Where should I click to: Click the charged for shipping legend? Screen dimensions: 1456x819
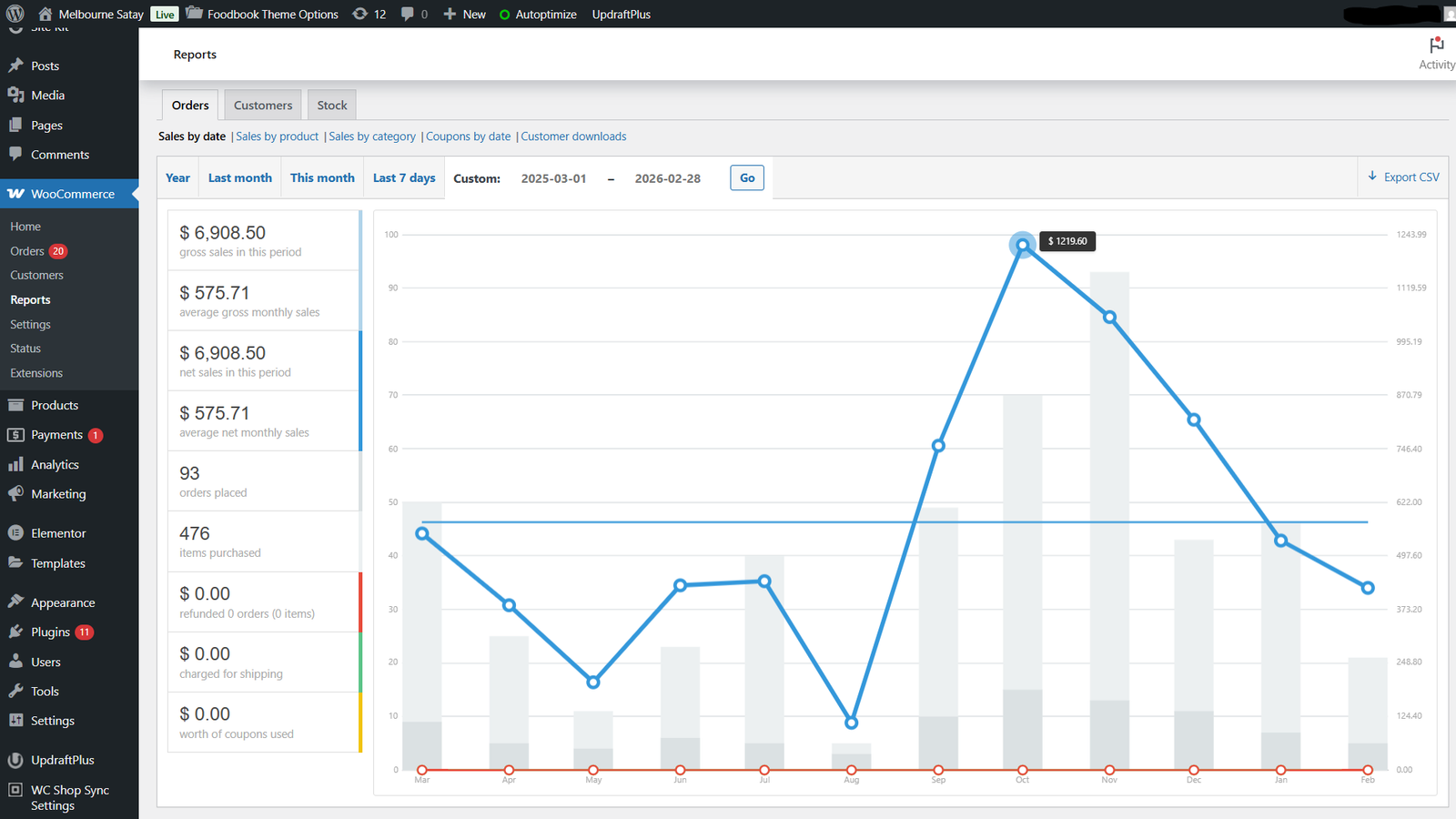(265, 662)
